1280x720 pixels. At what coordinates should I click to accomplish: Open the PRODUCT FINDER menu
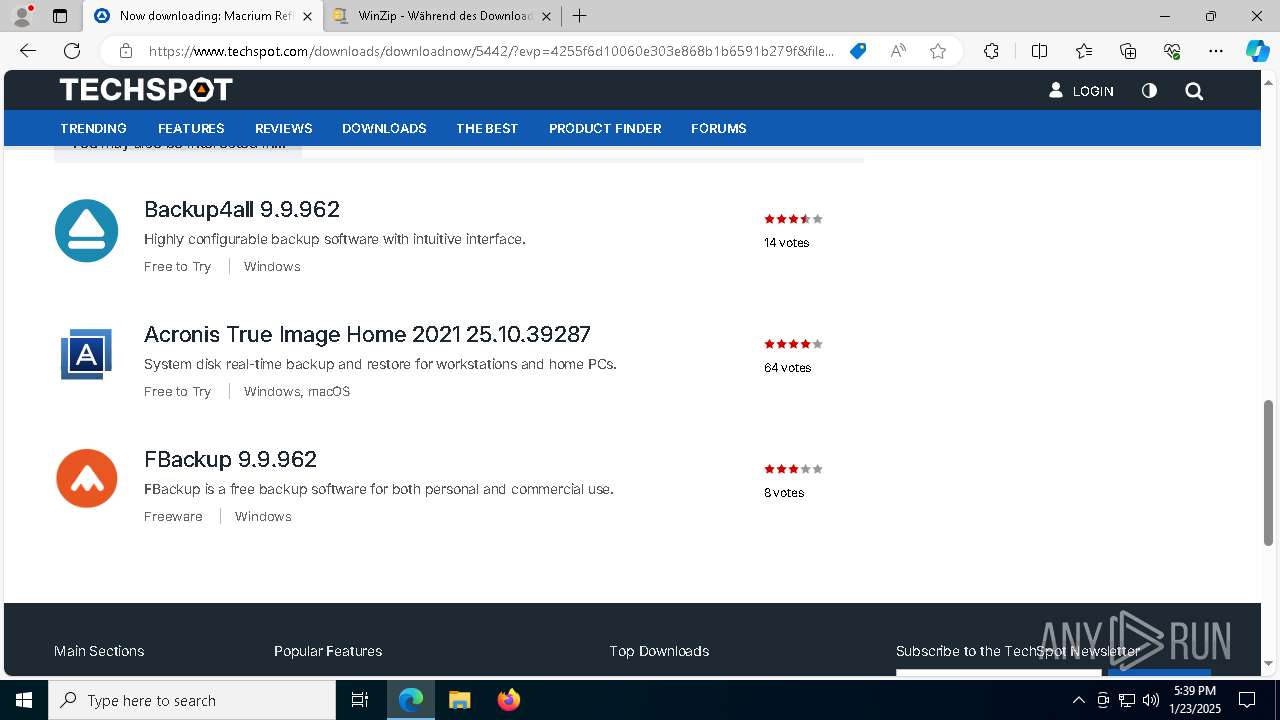click(605, 128)
